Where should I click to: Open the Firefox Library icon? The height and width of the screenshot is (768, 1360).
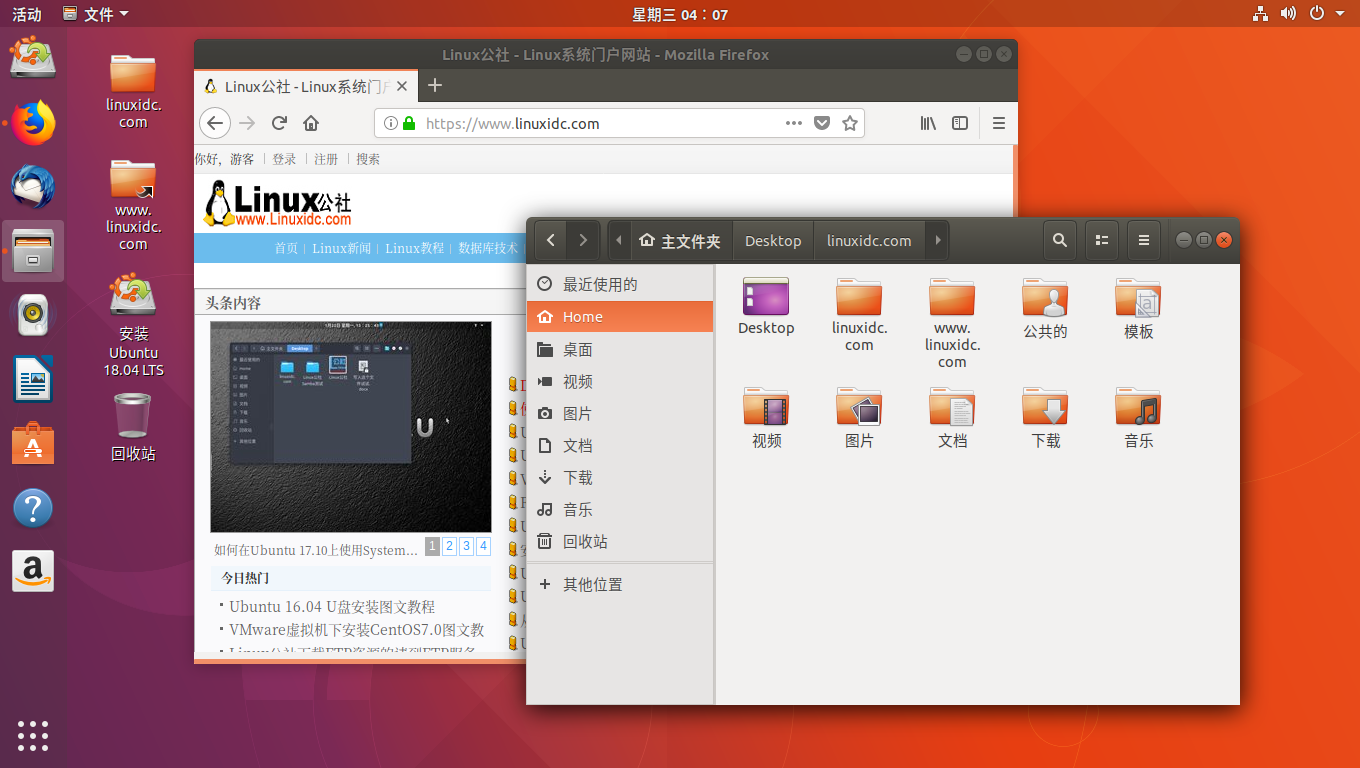click(x=928, y=122)
